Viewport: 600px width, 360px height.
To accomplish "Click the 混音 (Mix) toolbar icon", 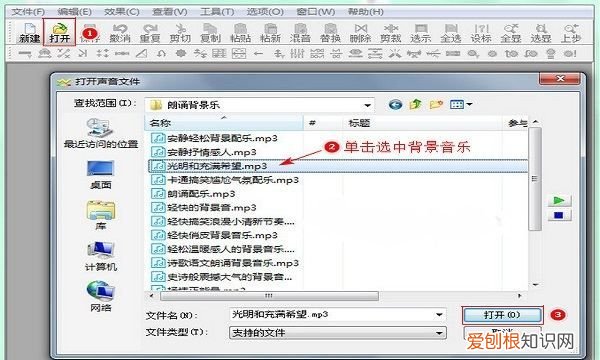I will (300, 33).
